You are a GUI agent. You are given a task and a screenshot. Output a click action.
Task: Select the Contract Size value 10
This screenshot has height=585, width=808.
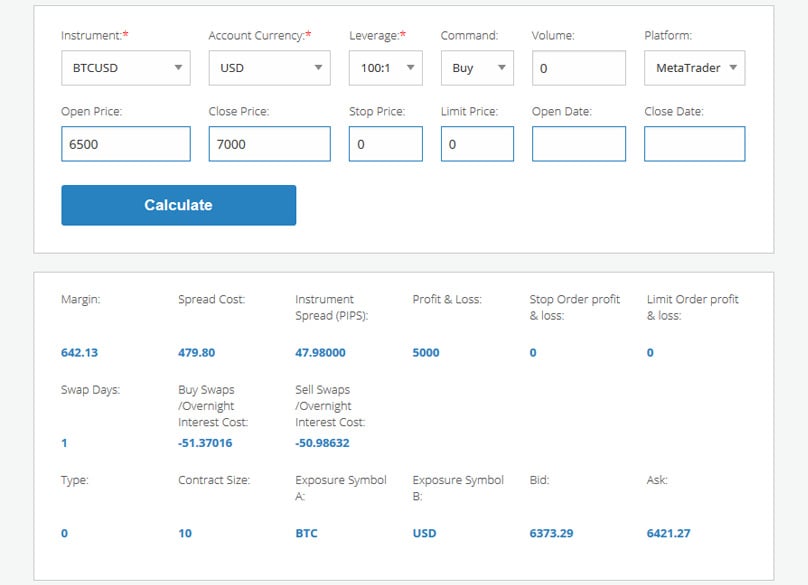tap(185, 533)
